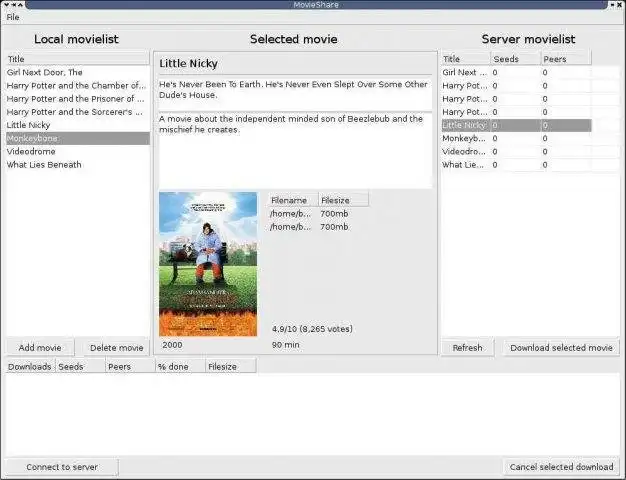
Task: Click the '% done' column header
Action: pos(180,367)
